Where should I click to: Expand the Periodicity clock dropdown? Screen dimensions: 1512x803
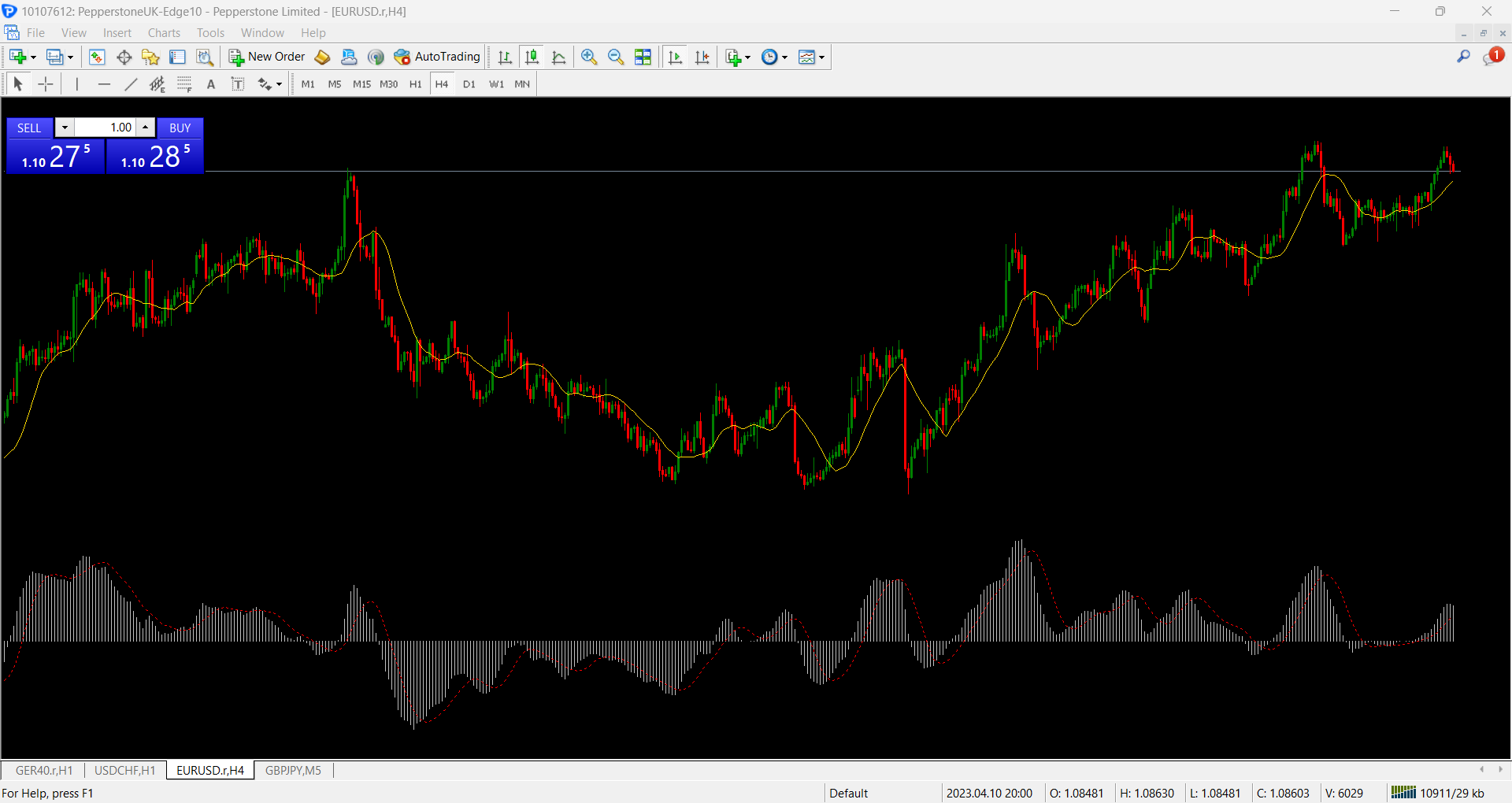pos(784,57)
